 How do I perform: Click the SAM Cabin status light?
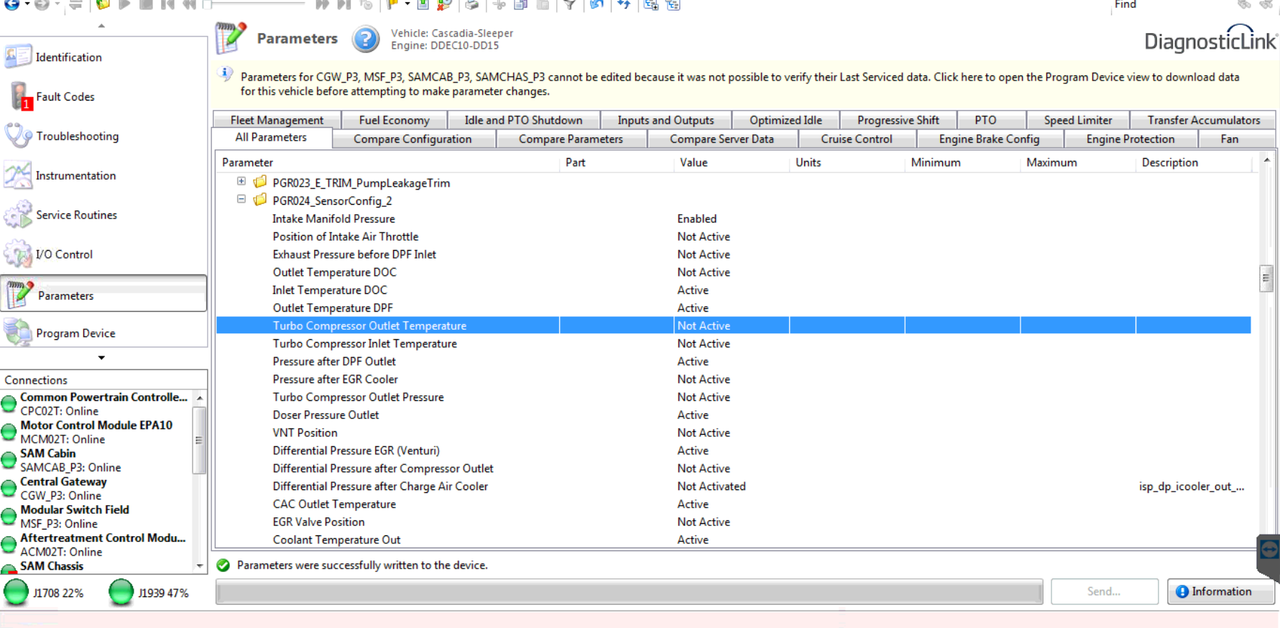[9, 460]
